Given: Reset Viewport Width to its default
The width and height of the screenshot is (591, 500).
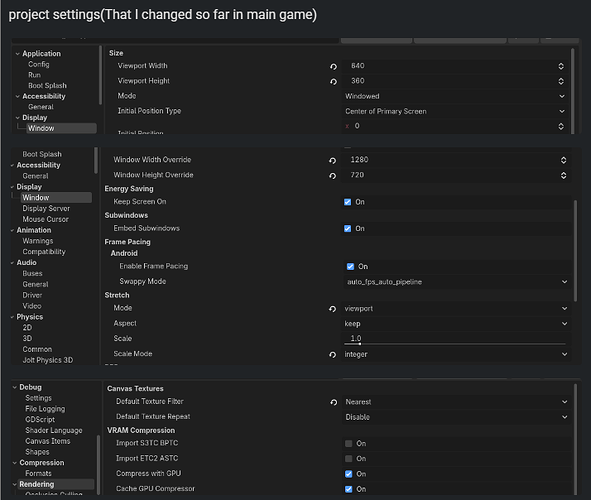Looking at the screenshot, I should [333, 66].
